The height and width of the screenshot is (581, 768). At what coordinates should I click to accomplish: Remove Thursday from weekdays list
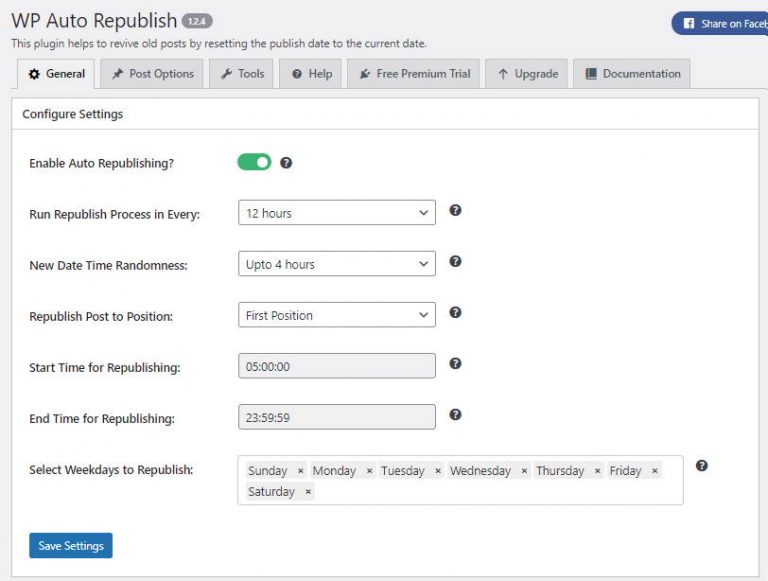598,471
